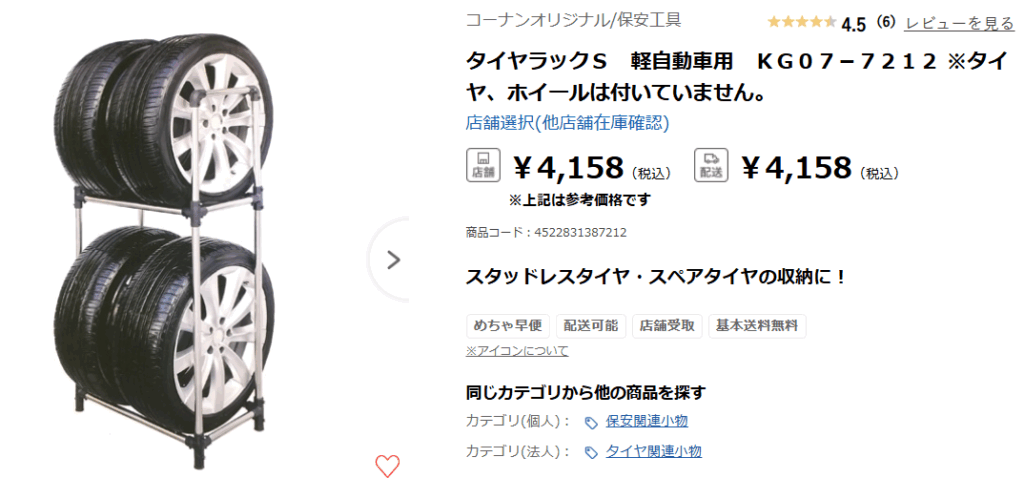The width and height of the screenshot is (1024, 478).
Task: Open 店舗選択(他店舗在庫確認) store selection
Action: pyautogui.click(x=567, y=123)
